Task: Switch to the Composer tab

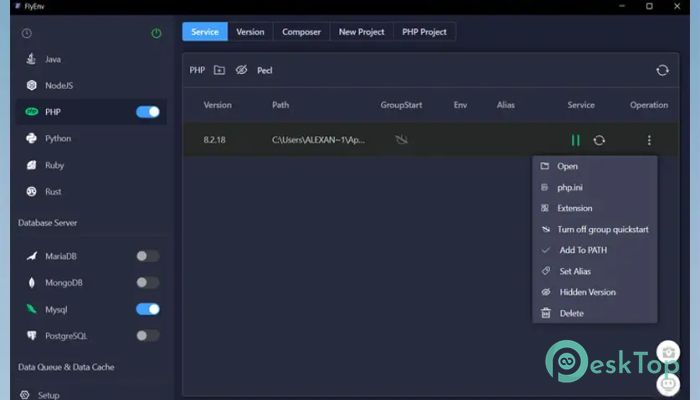Action: click(x=301, y=32)
